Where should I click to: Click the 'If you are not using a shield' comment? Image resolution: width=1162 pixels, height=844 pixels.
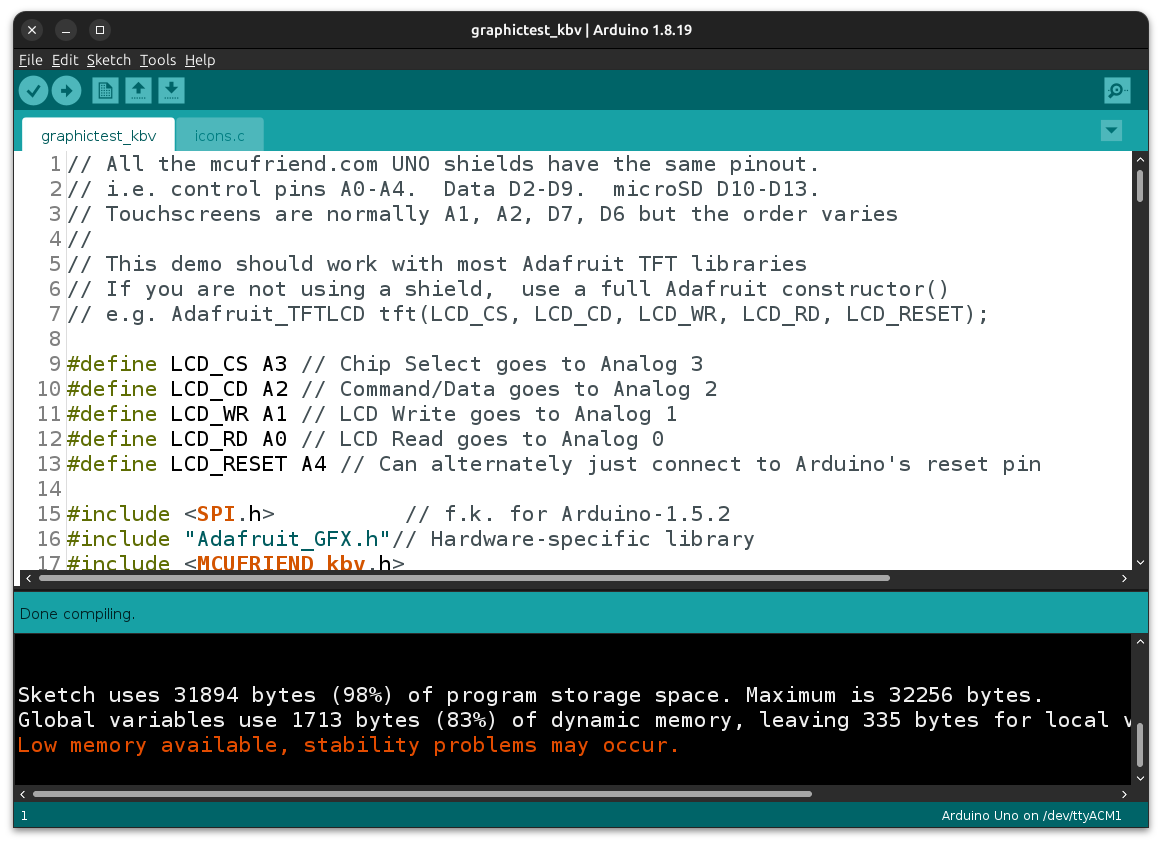pos(508,289)
